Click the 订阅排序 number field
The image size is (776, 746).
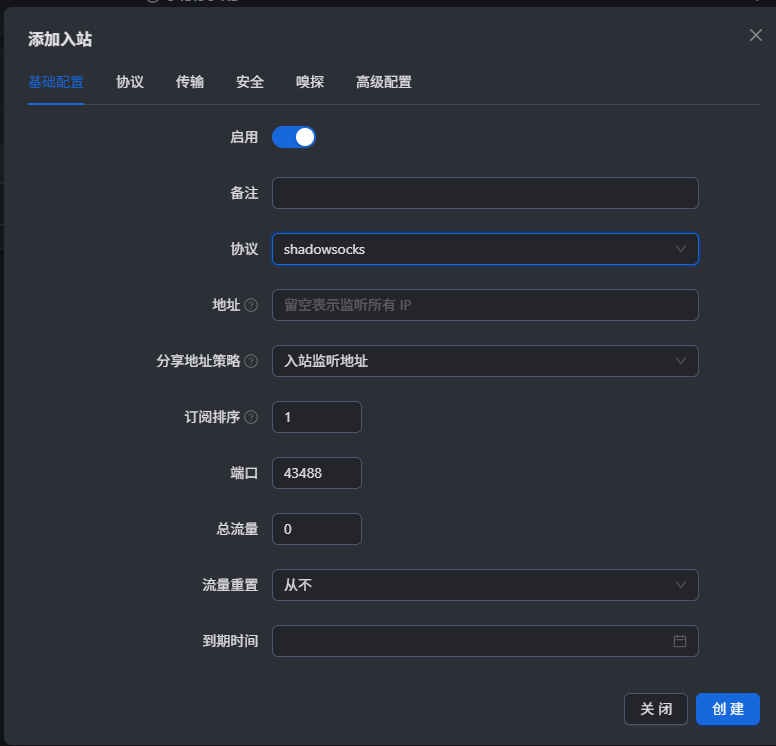coord(317,417)
